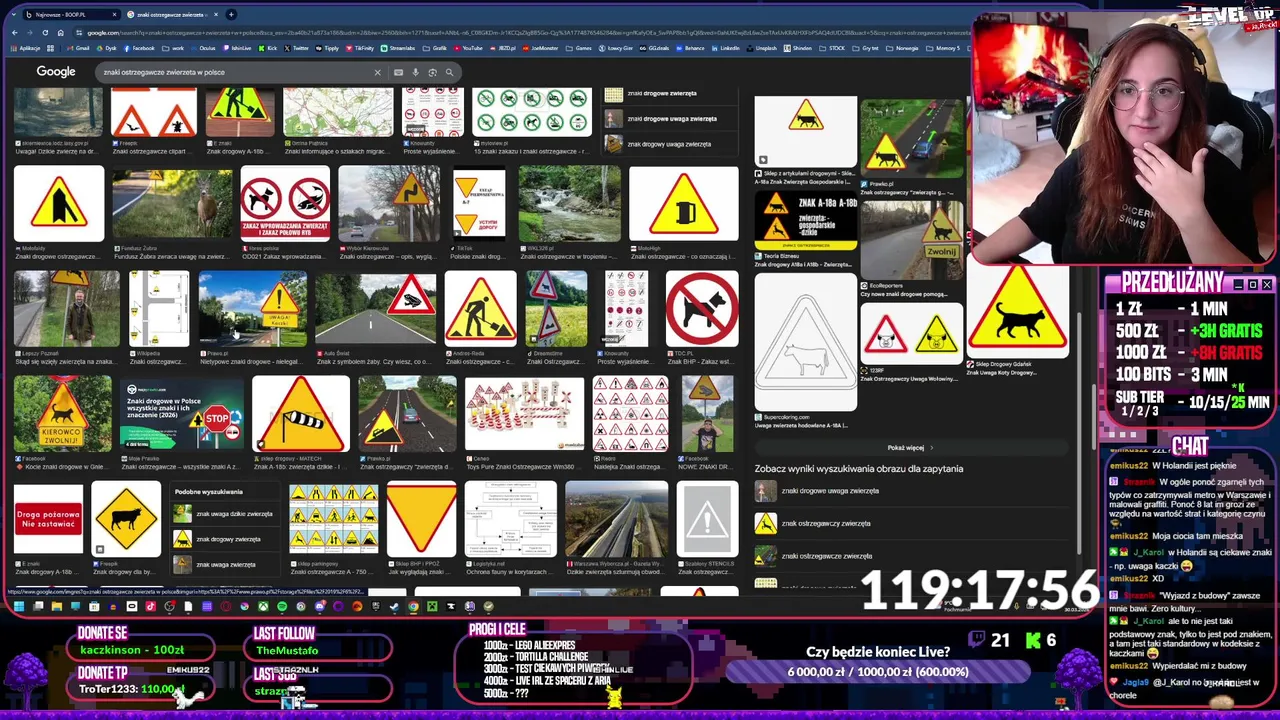The image size is (1280, 720).
Task: Open the Chrome home page button
Action: click(x=60, y=33)
